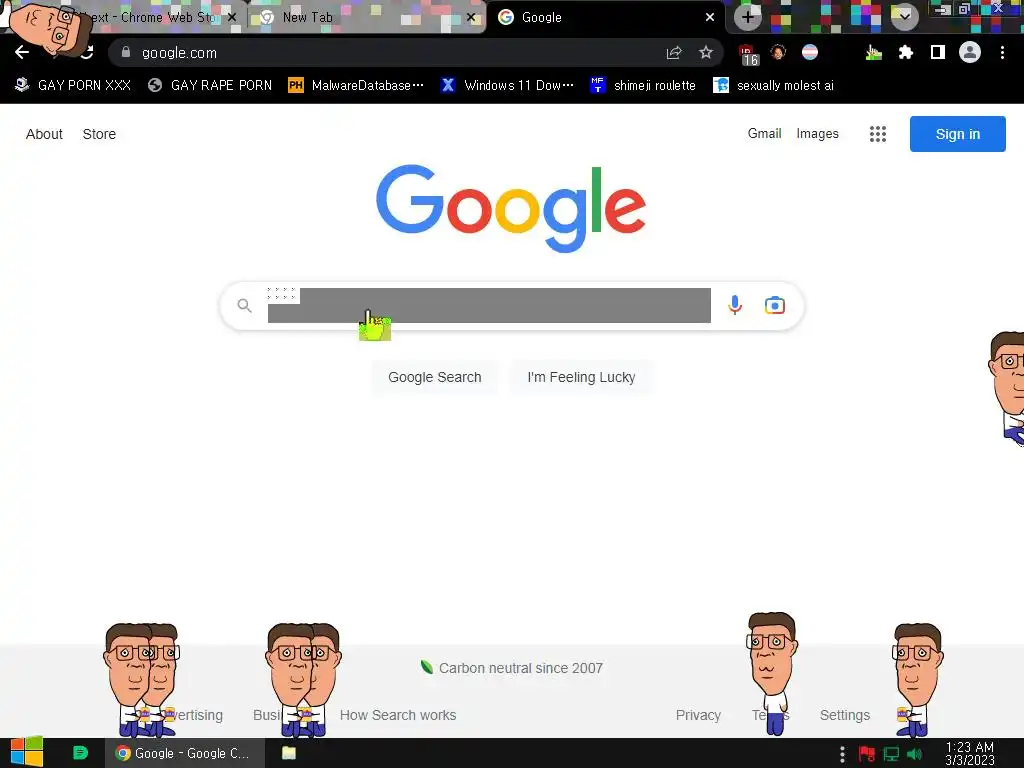The image size is (1024, 768).
Task: Click the Google Search button
Action: pos(435,377)
